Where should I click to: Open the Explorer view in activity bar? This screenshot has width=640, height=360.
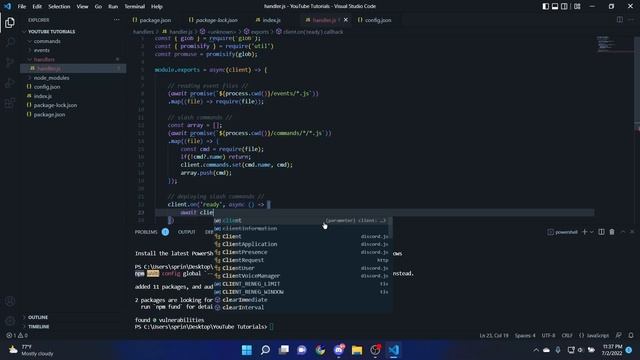pyautogui.click(x=10, y=22)
